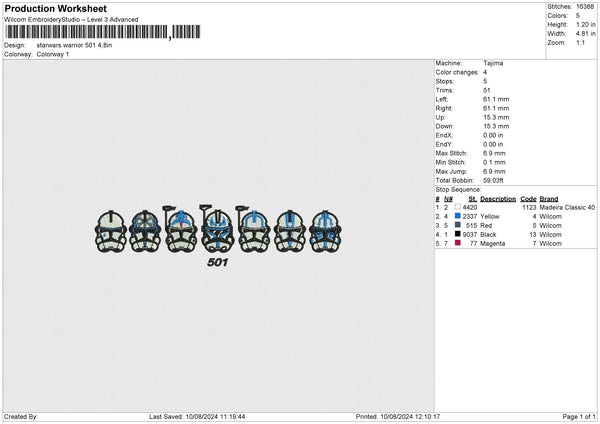
Task: Click the Machine value 'Tajima'
Action: (x=493, y=63)
